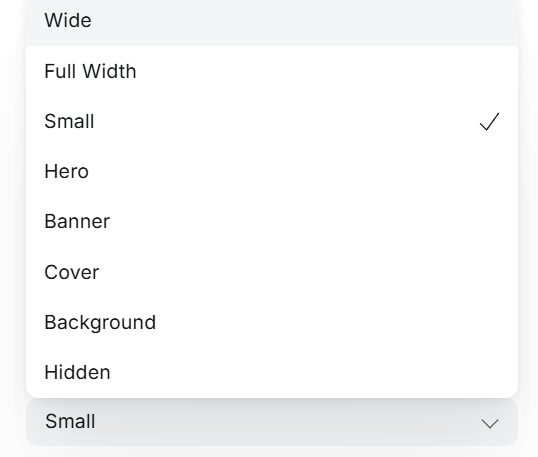Pick the currently checked Small option

272,121
